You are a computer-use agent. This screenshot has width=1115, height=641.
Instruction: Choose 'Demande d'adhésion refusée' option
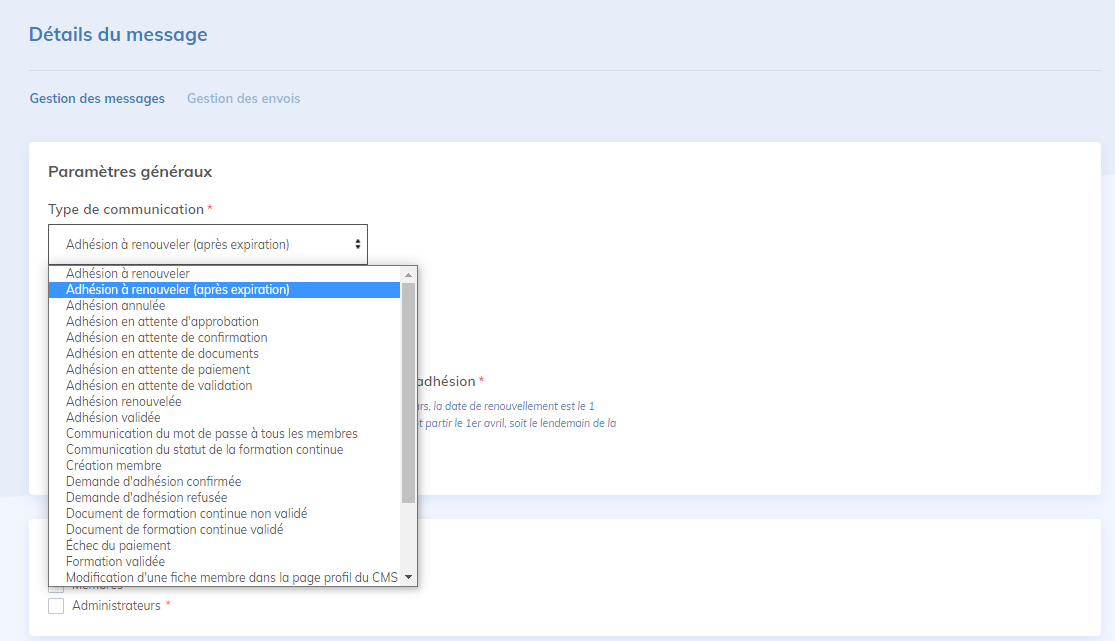point(146,498)
